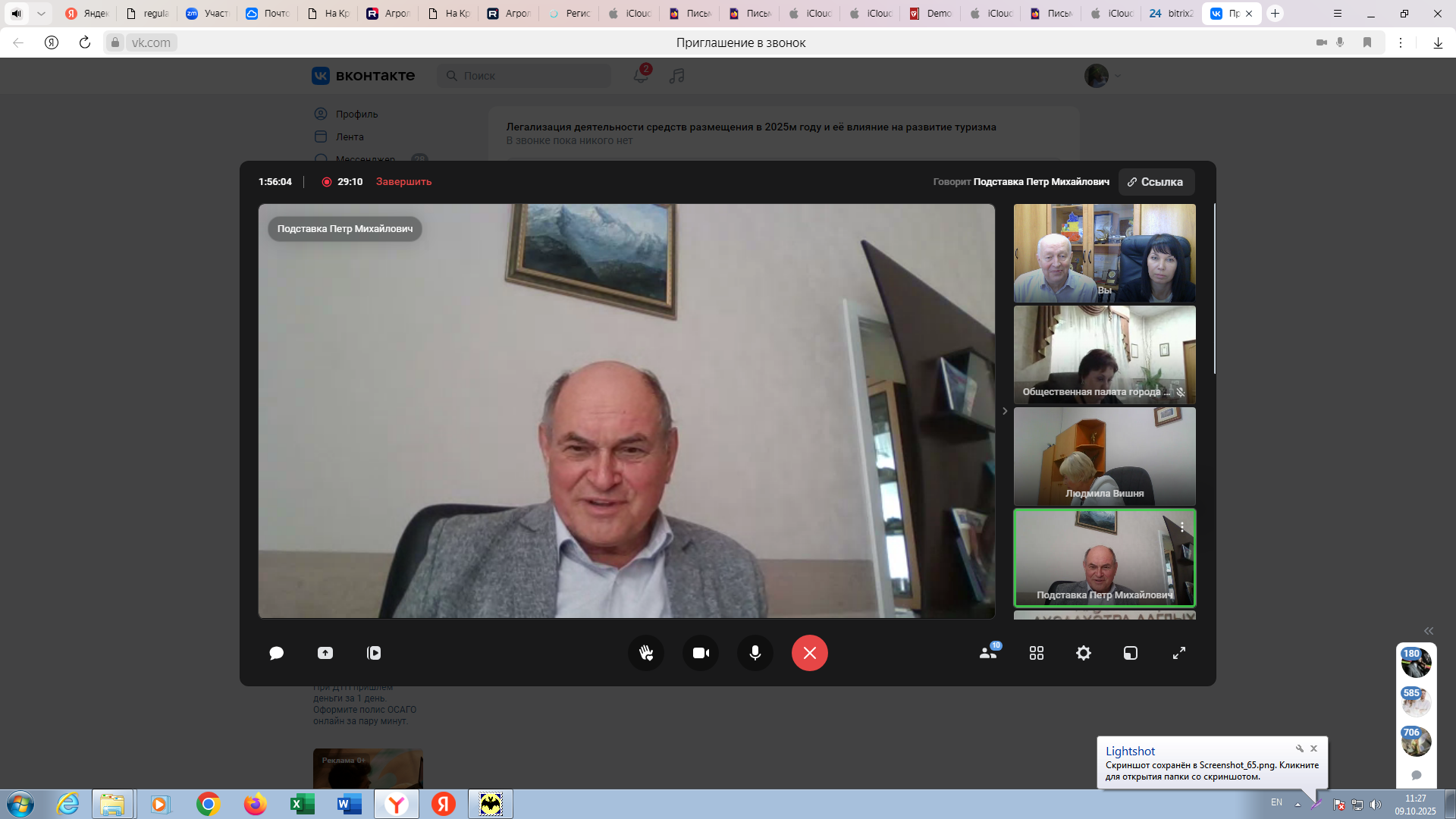The height and width of the screenshot is (819, 1456).
Task: Switch to grid view layout
Action: (x=1037, y=653)
